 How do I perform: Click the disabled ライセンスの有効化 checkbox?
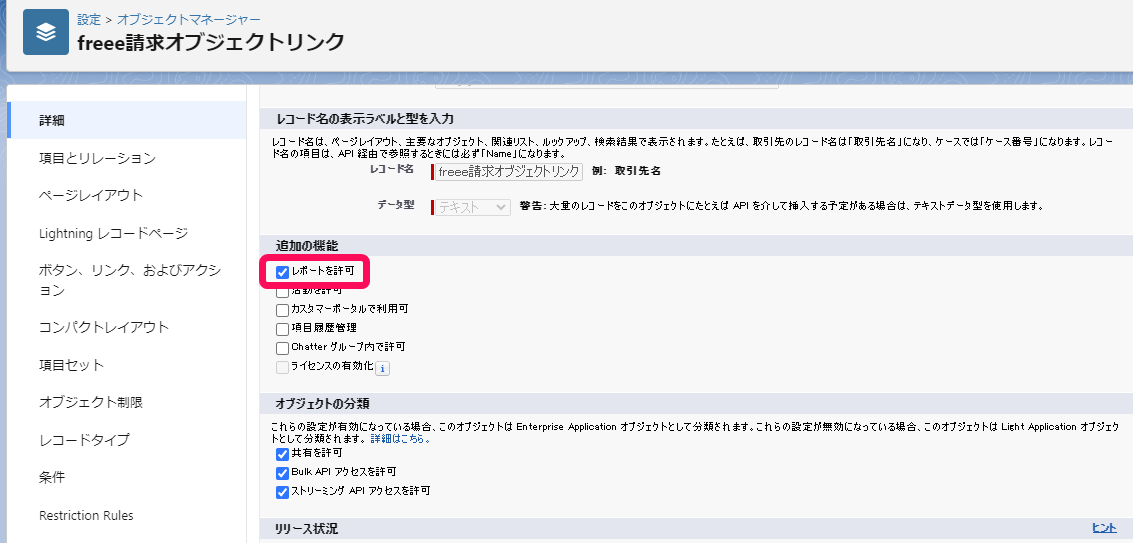283,367
